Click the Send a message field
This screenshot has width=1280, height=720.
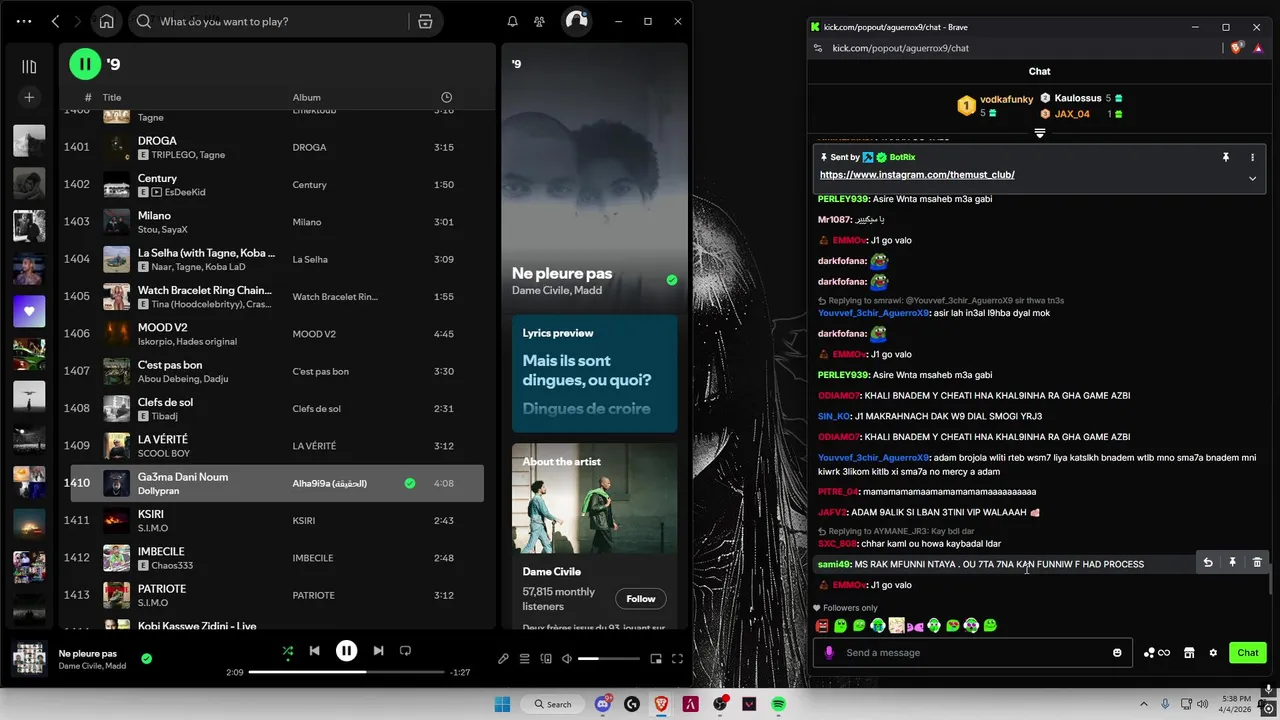pos(972,653)
